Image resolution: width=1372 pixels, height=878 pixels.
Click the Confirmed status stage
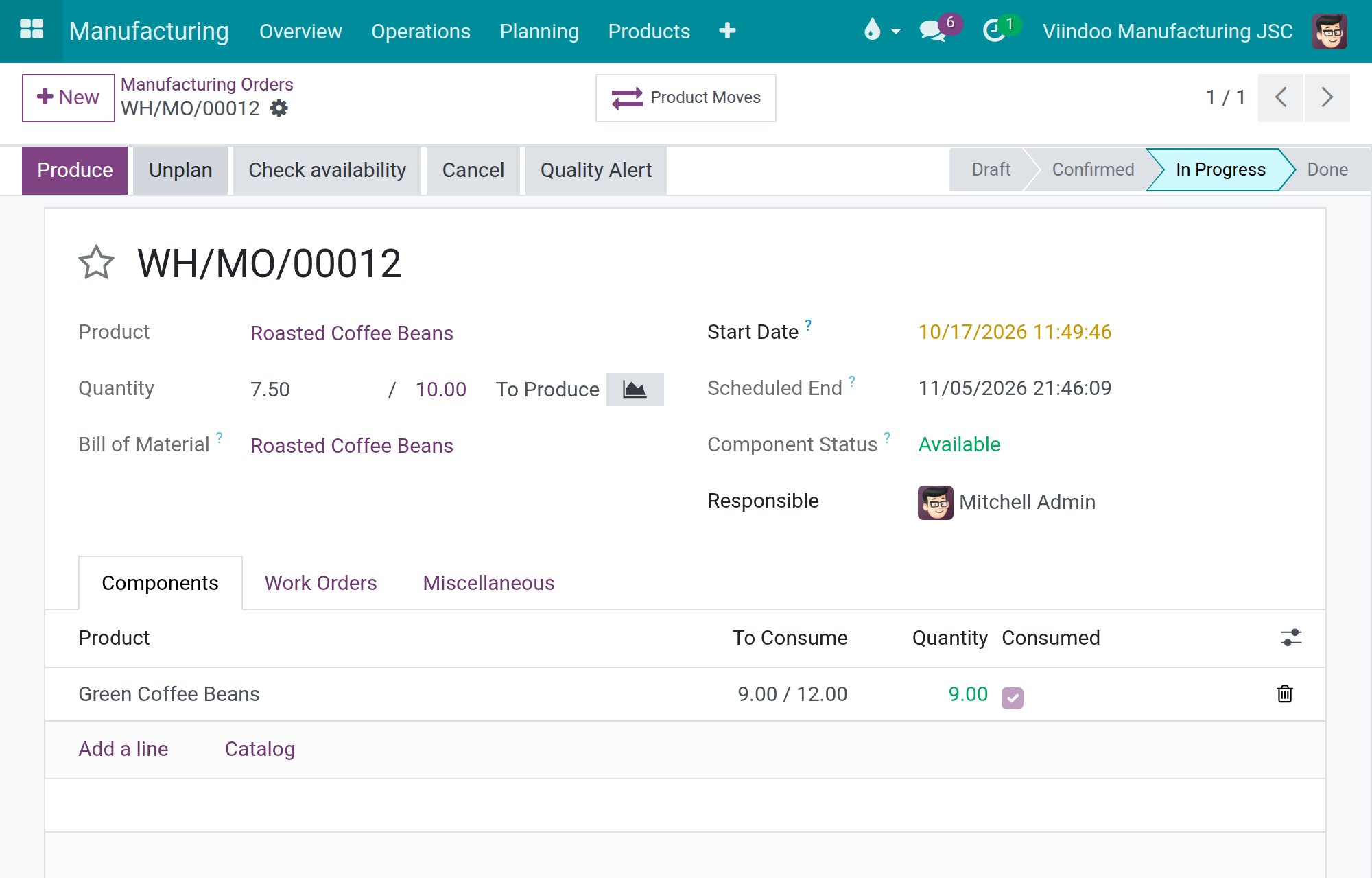pyautogui.click(x=1093, y=169)
